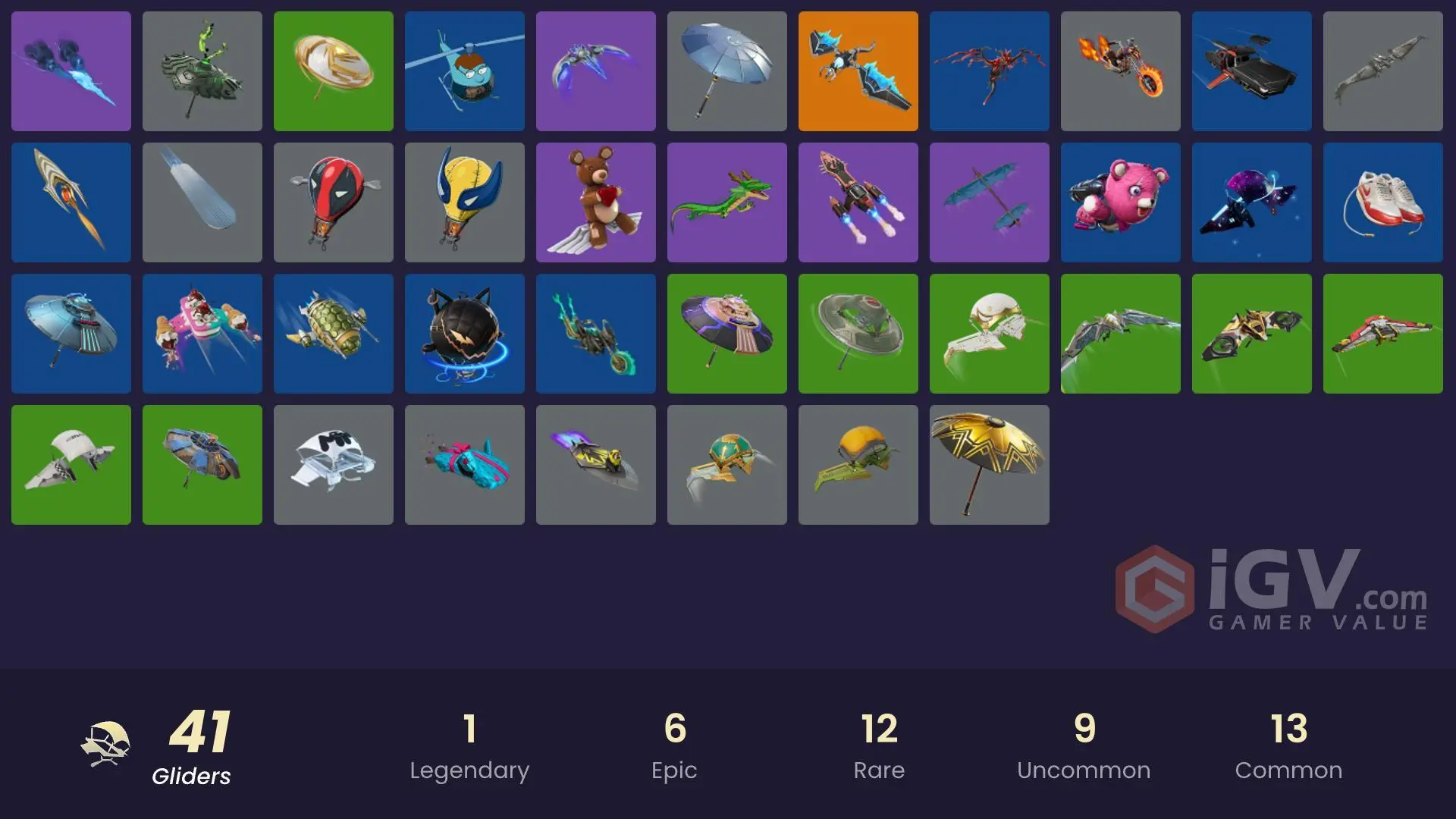Image resolution: width=1456 pixels, height=819 pixels.
Task: Select the red and white sneaker glider
Action: click(x=1383, y=202)
